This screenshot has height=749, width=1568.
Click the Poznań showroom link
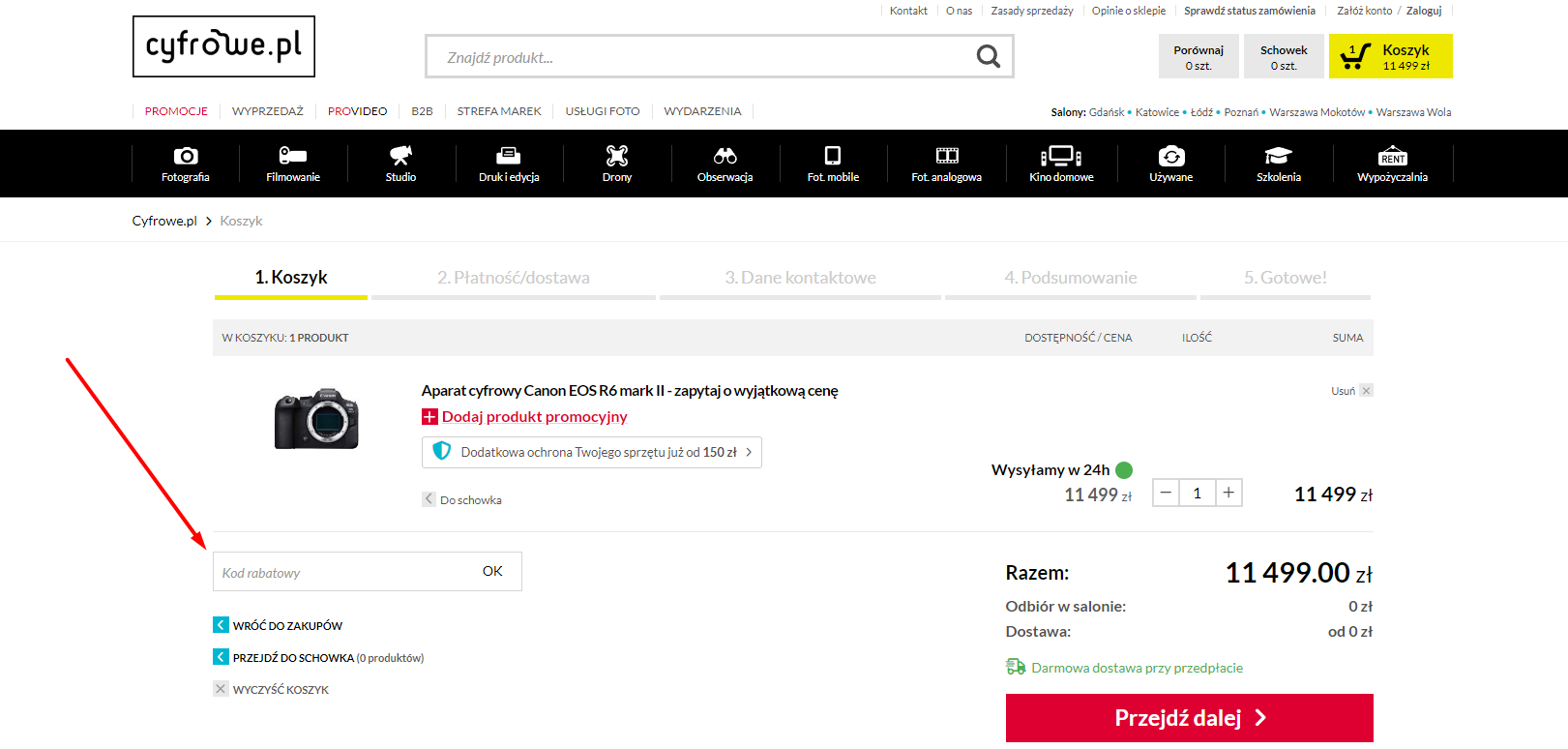[1241, 112]
